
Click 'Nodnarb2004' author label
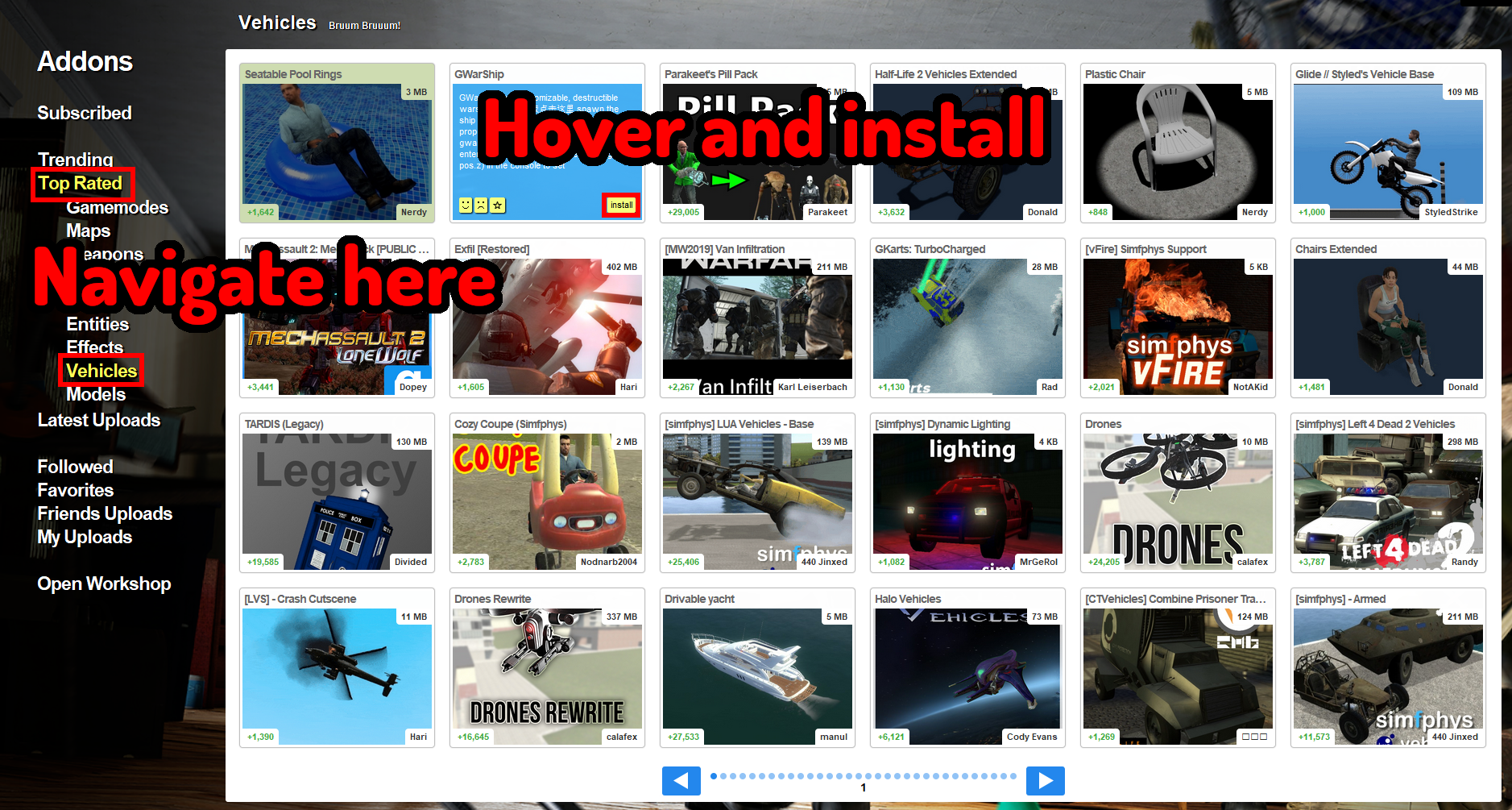(x=608, y=562)
